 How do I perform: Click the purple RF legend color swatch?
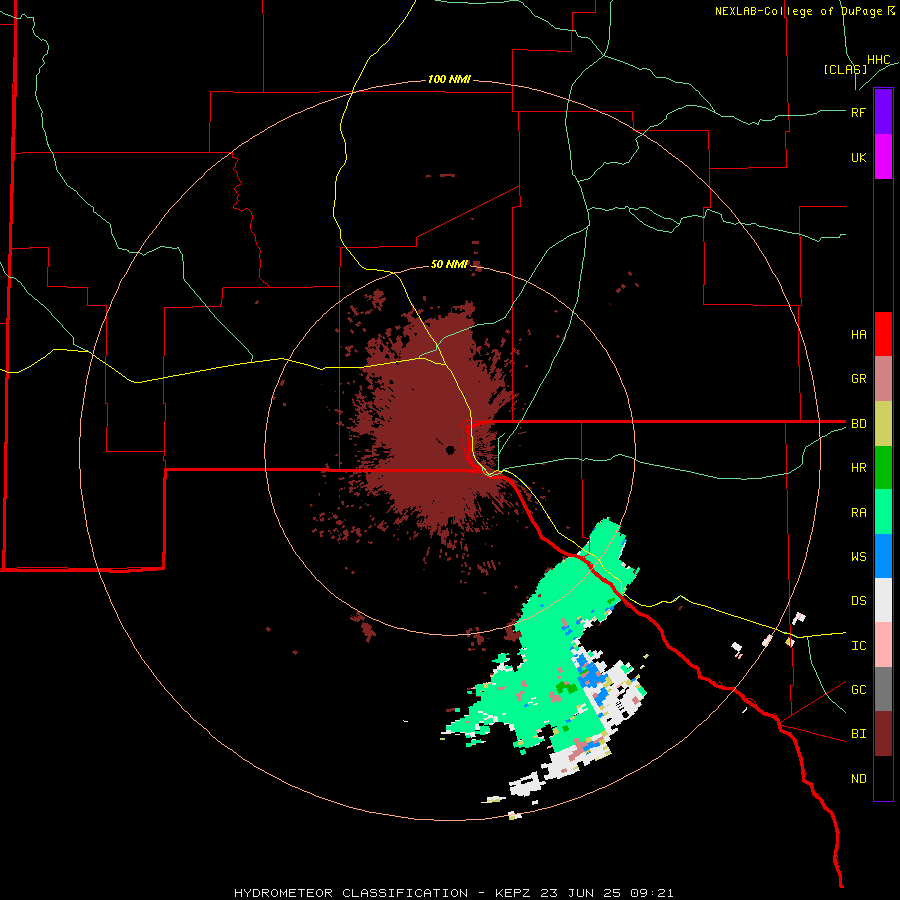pos(883,112)
